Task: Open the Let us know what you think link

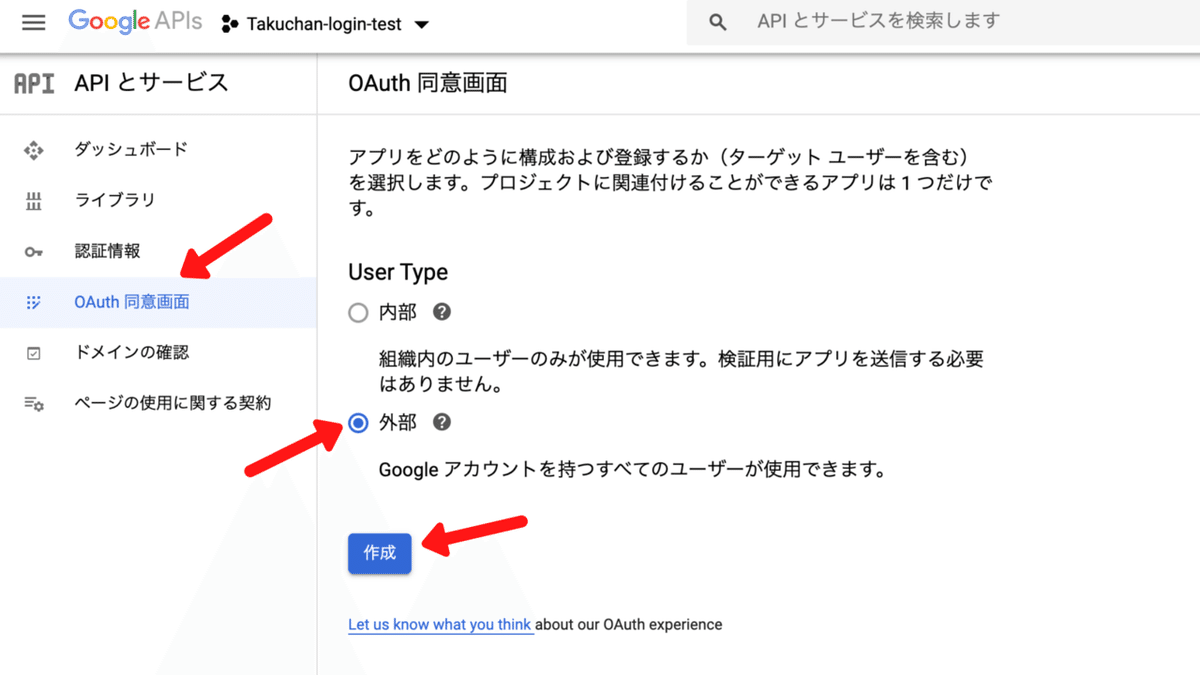Action: point(440,625)
